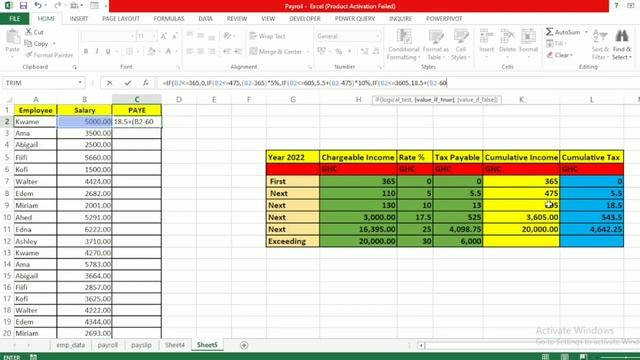Switch to the PAGE LAYOUT tab
Screen dimensions: 640x360
coord(121,19)
